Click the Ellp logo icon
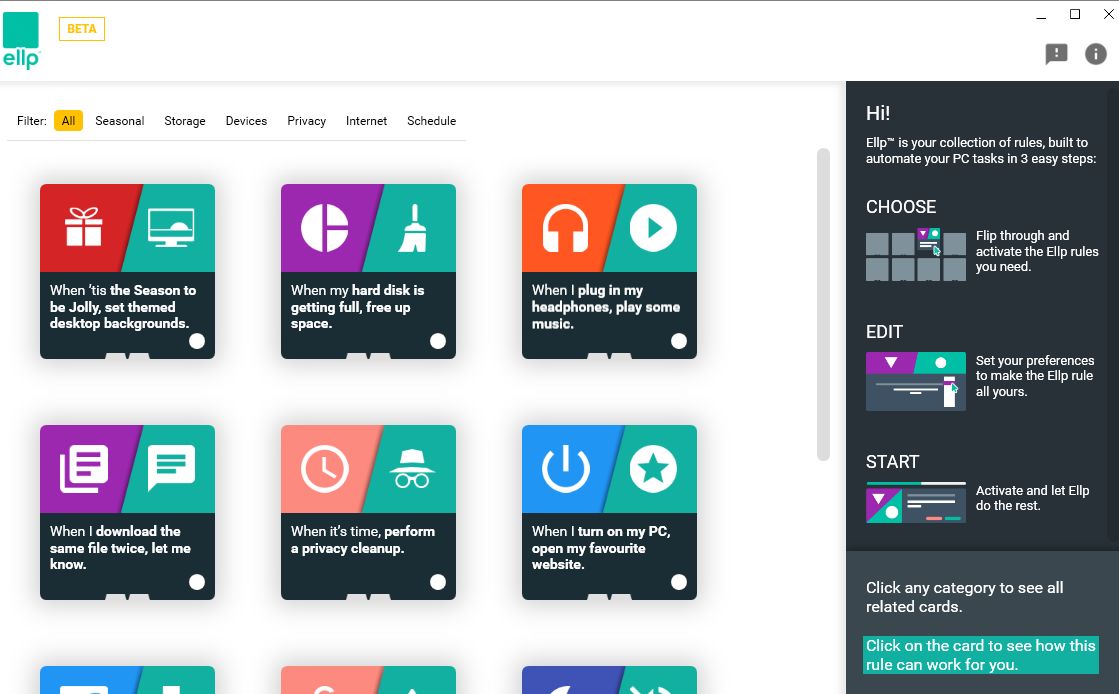 pyautogui.click(x=21, y=40)
